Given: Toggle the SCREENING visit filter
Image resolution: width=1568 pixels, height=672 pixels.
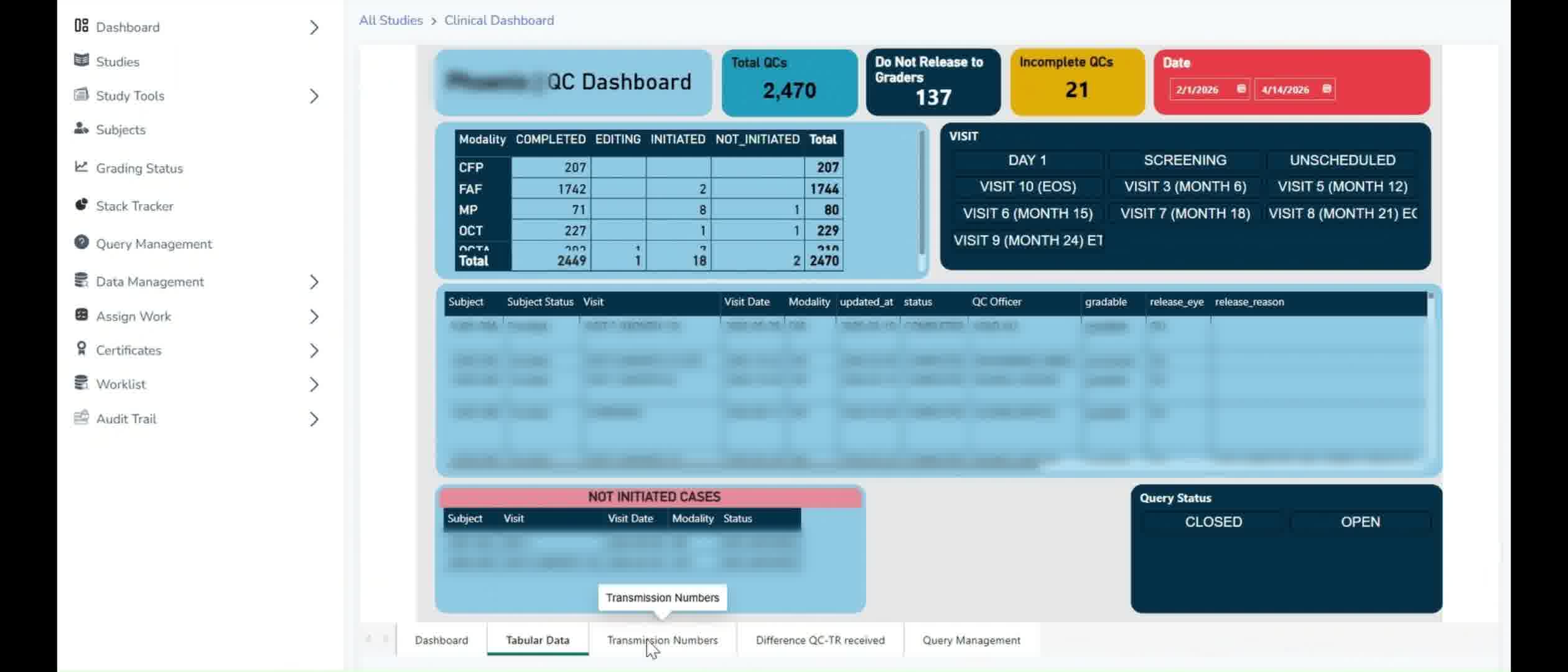Looking at the screenshot, I should coord(1185,160).
